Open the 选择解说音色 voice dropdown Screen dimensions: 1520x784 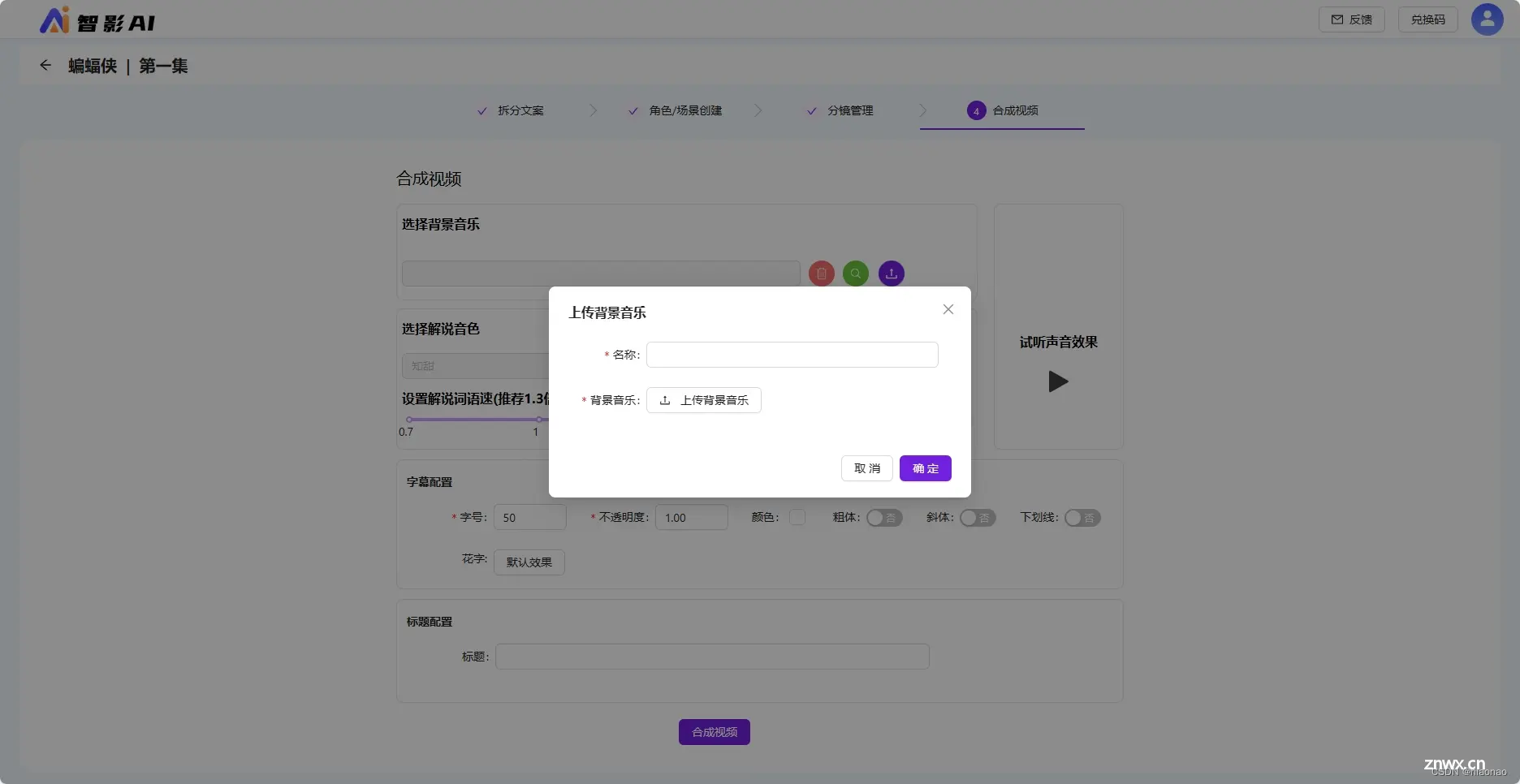pyautogui.click(x=475, y=366)
